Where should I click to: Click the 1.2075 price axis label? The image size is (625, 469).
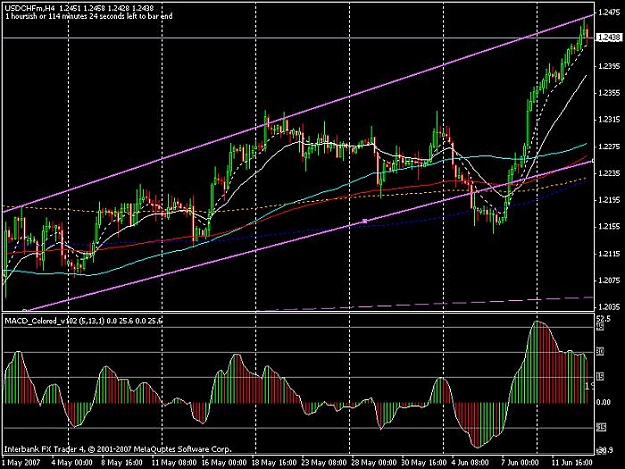click(x=609, y=281)
